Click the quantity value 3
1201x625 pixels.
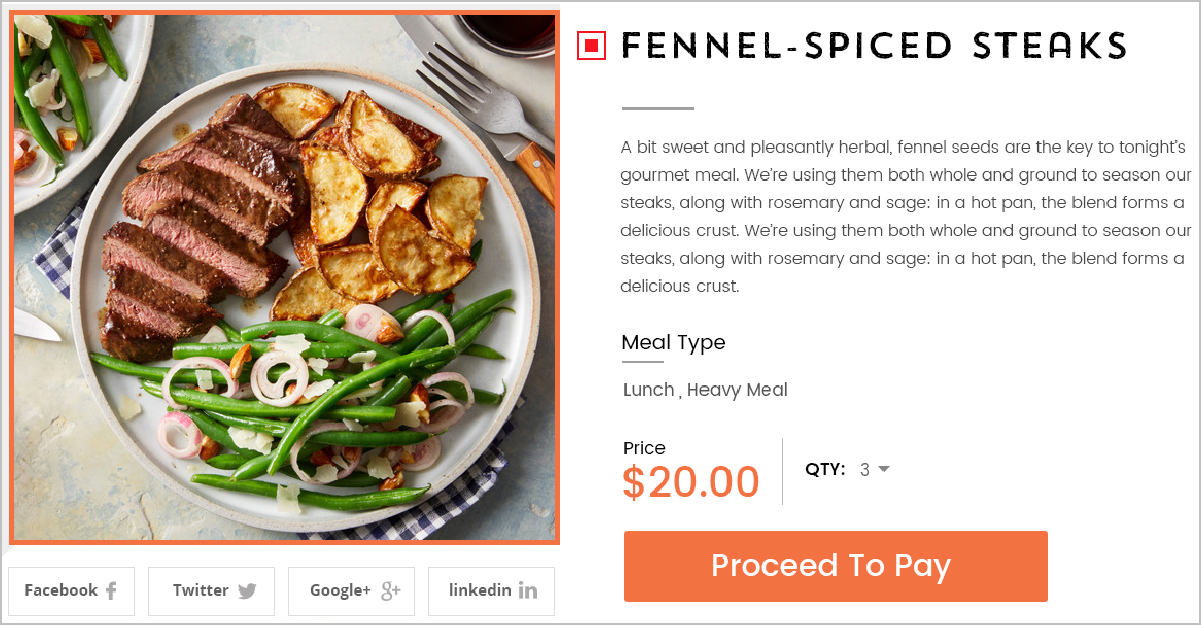[865, 469]
